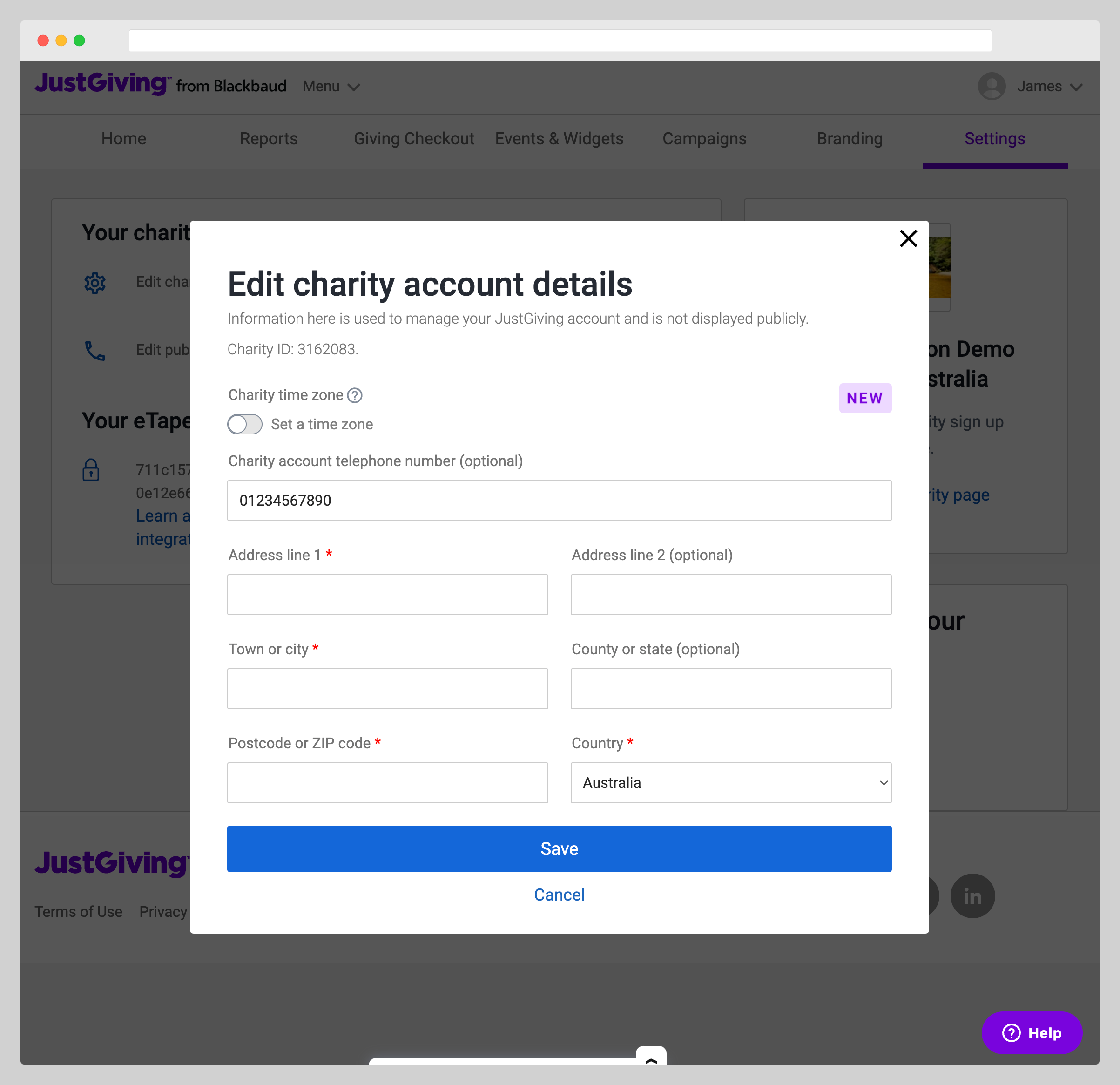Image resolution: width=1120 pixels, height=1085 pixels.
Task: Click the phone icon for public details
Action: pos(95,351)
